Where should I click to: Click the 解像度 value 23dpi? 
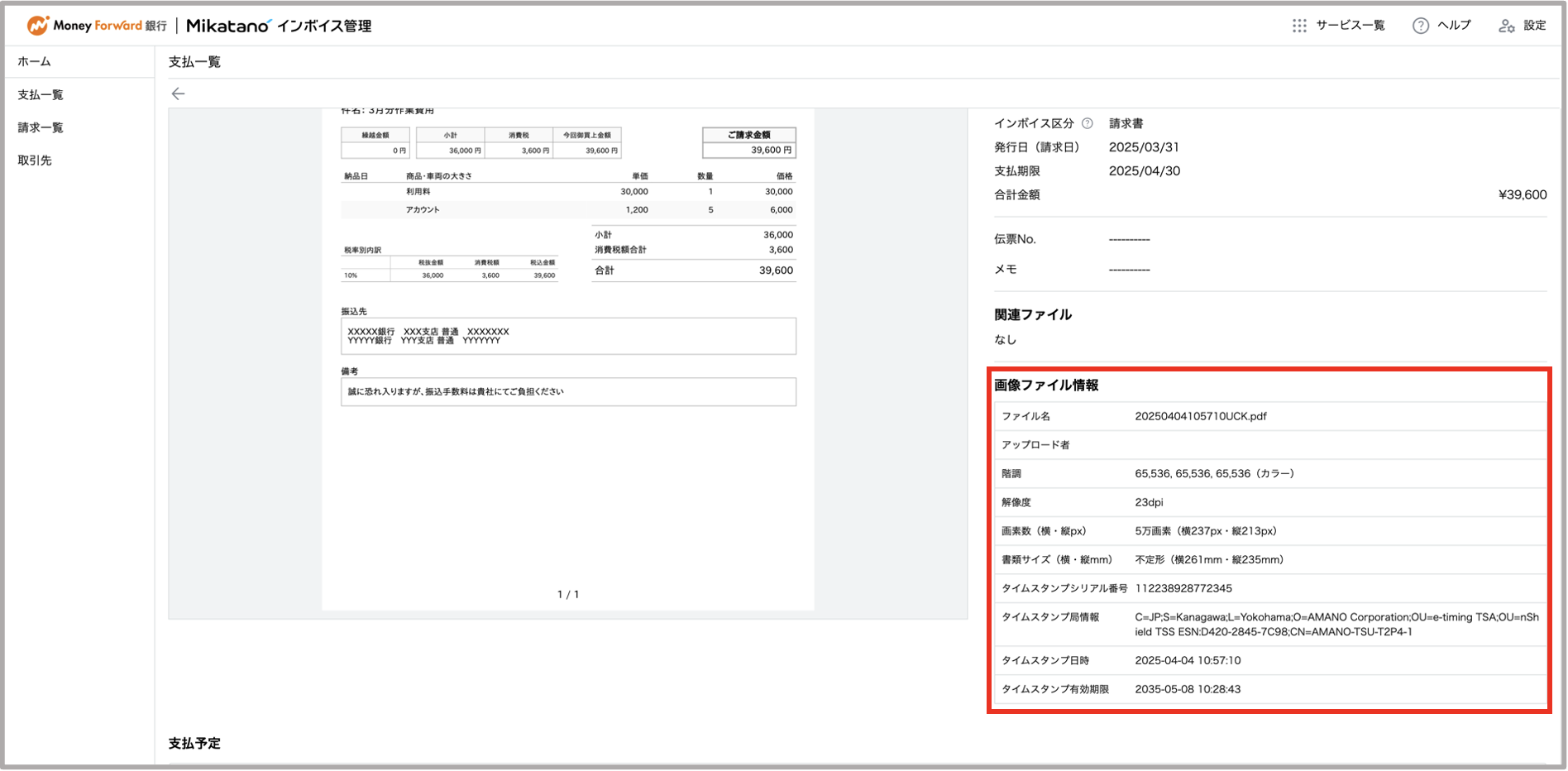1149,502
